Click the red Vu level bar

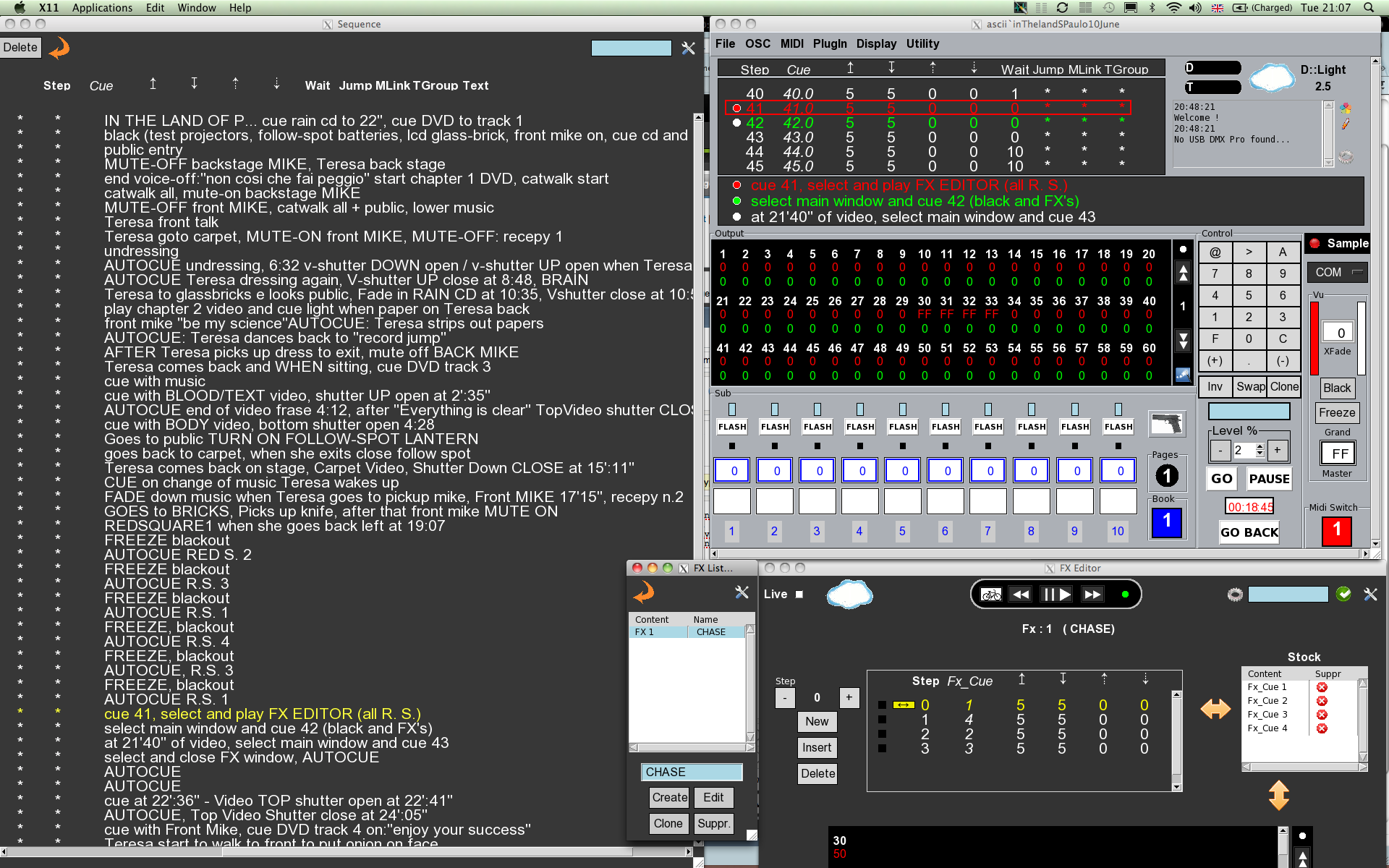pyautogui.click(x=1314, y=338)
